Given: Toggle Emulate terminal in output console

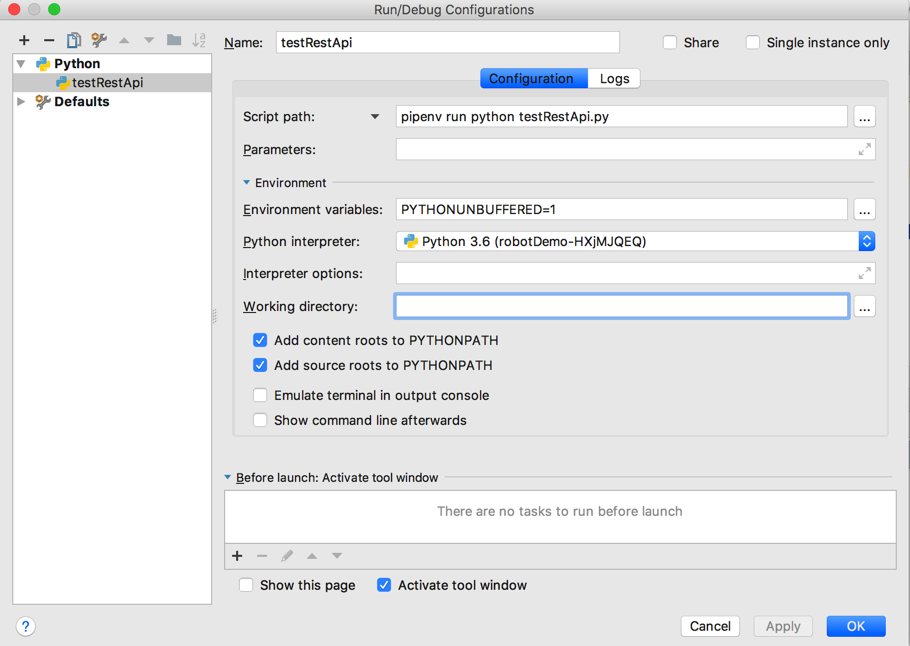Looking at the screenshot, I should [260, 395].
